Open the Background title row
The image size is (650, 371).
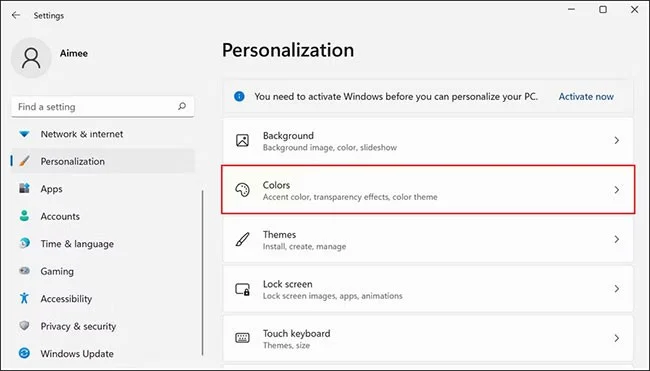[428, 141]
